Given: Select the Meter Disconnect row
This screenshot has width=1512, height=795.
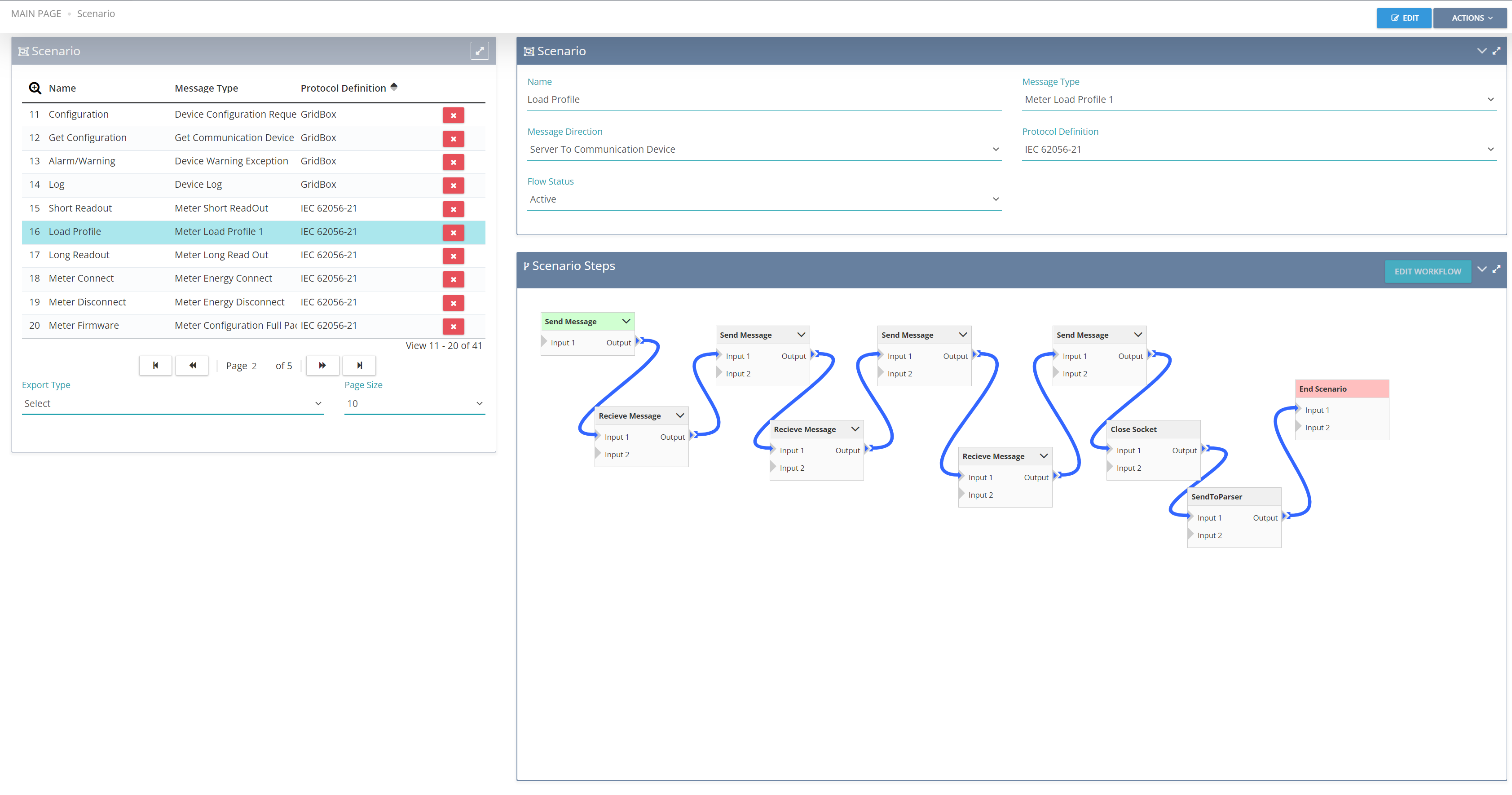Looking at the screenshot, I should click(x=88, y=302).
